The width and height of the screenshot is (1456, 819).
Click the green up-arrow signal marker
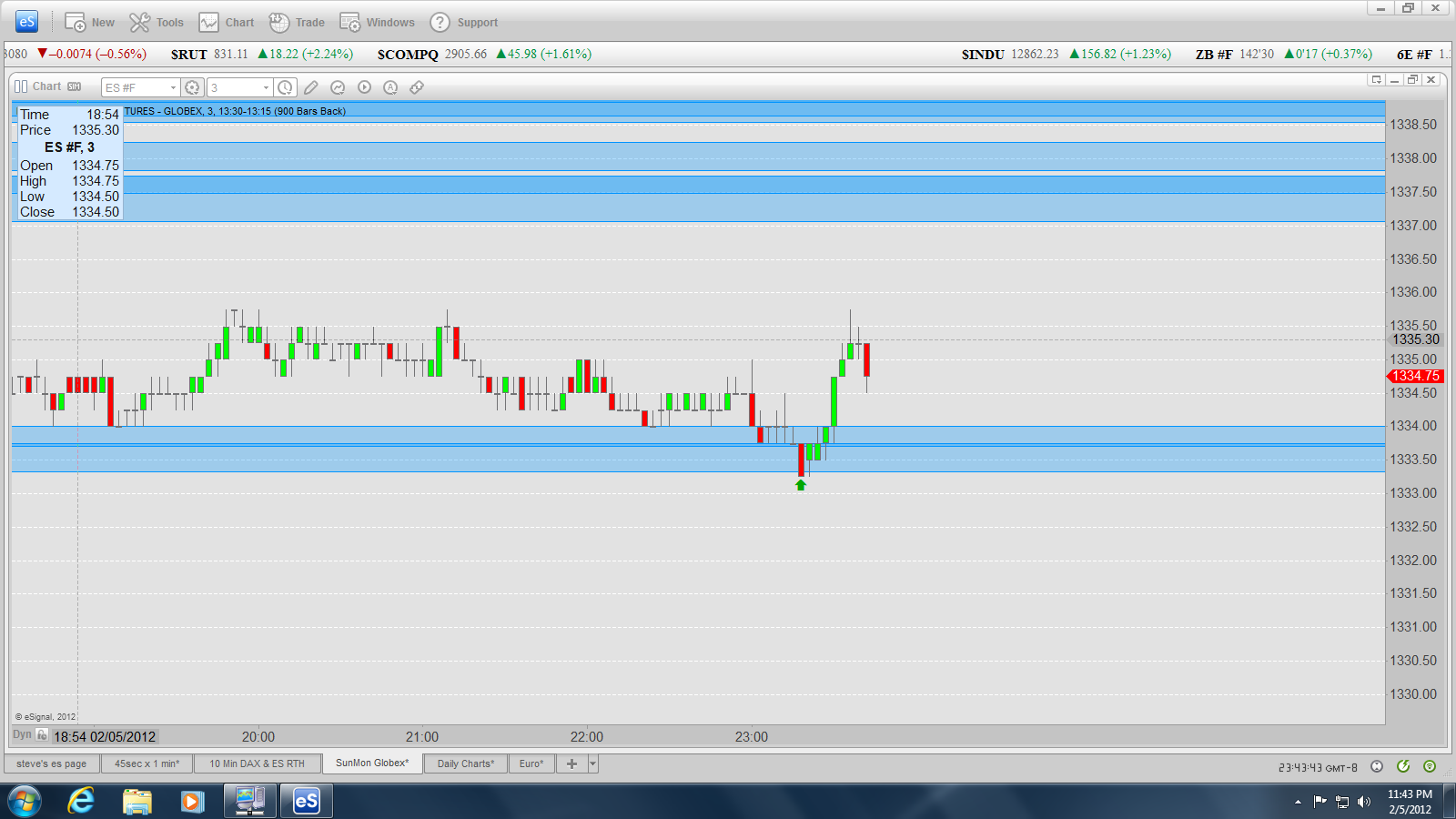pyautogui.click(x=801, y=485)
